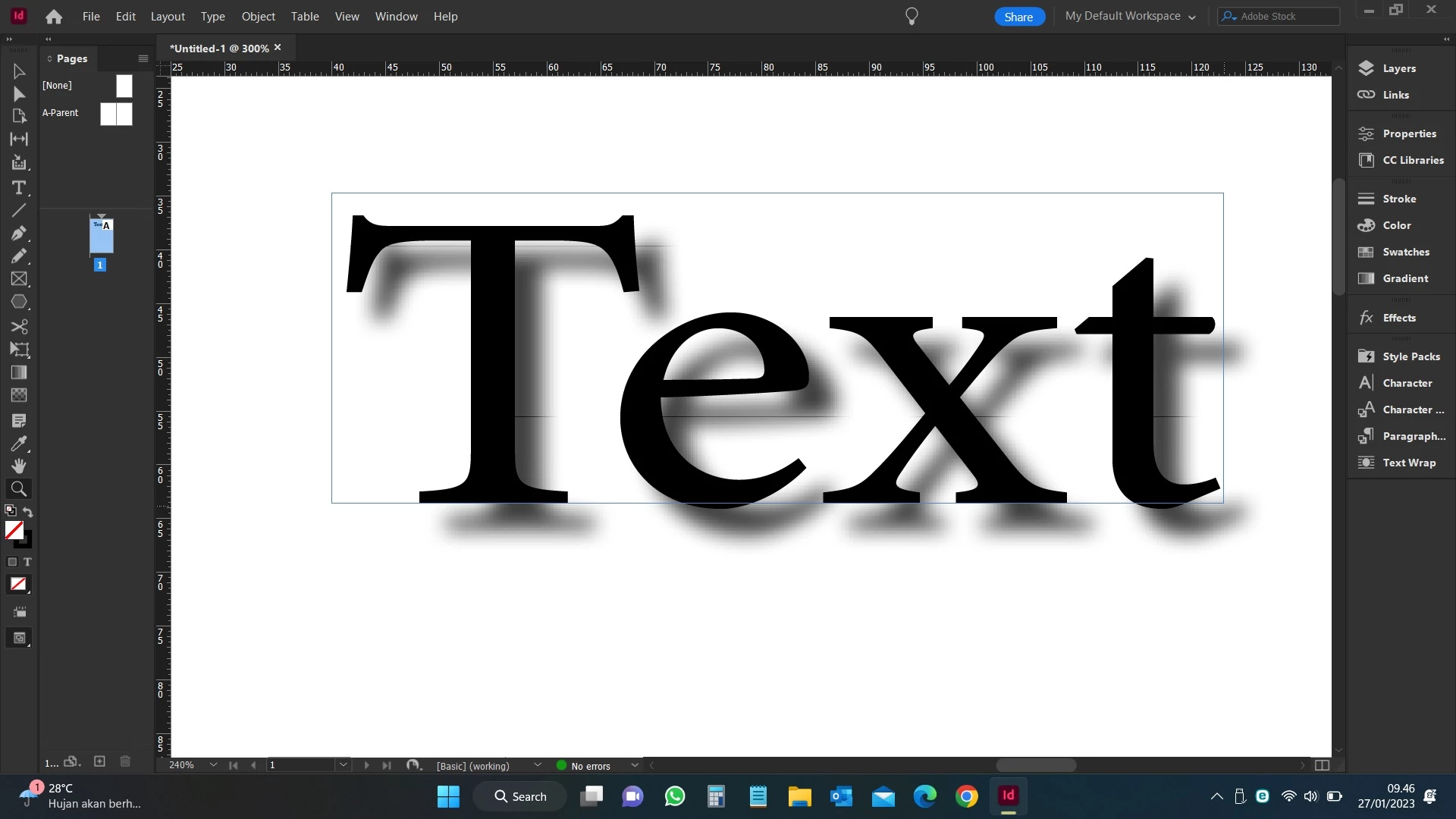
Task: Select the Scissors tool
Action: [x=19, y=327]
